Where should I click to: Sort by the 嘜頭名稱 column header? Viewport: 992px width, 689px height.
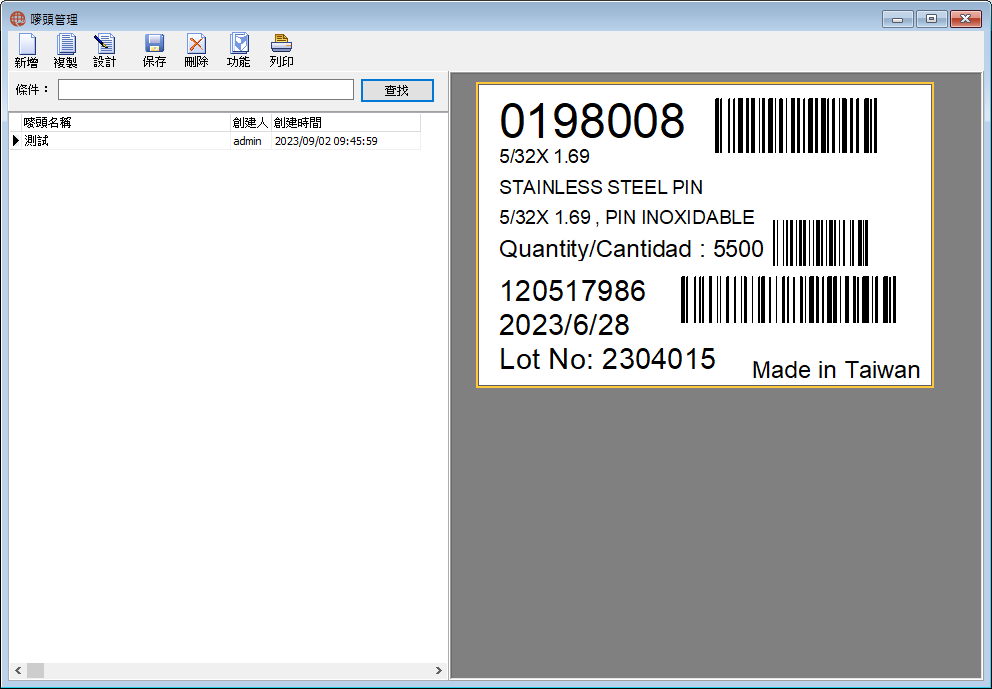pyautogui.click(x=126, y=122)
